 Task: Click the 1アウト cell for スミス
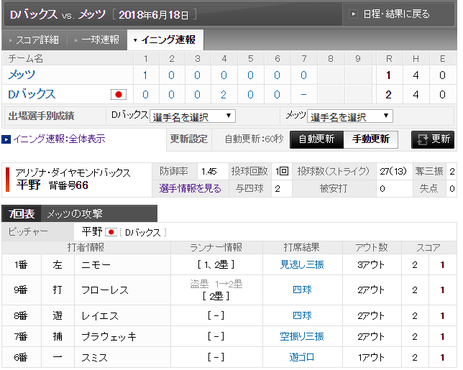pos(371,358)
